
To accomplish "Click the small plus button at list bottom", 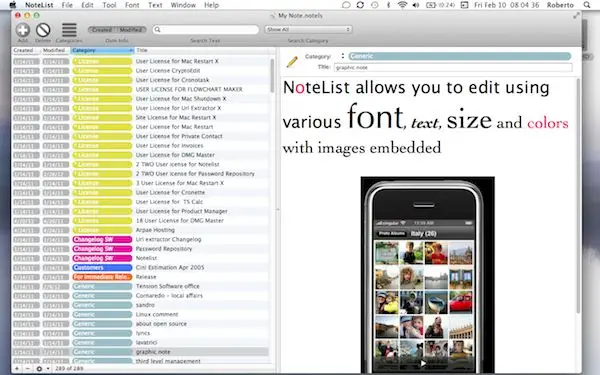I will (17, 368).
